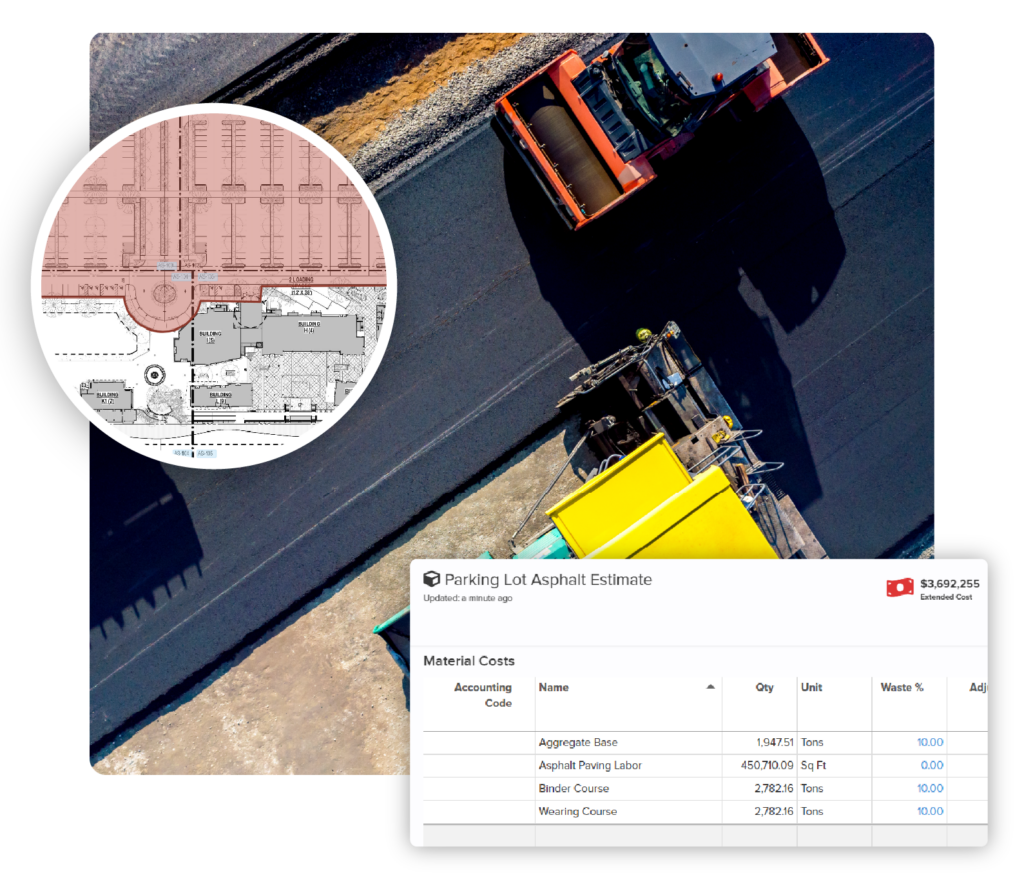The image size is (1024, 878).
Task: Click the Material Costs section heading
Action: point(468,661)
